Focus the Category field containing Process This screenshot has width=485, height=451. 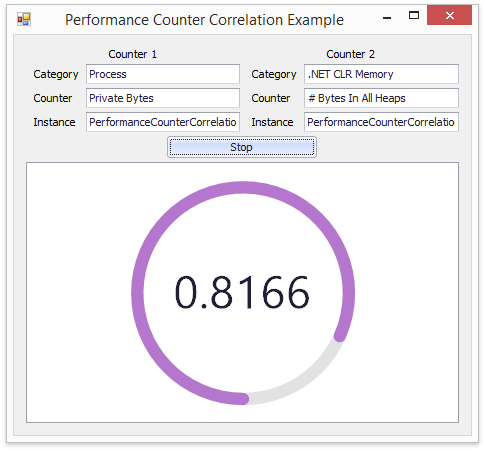pos(163,74)
